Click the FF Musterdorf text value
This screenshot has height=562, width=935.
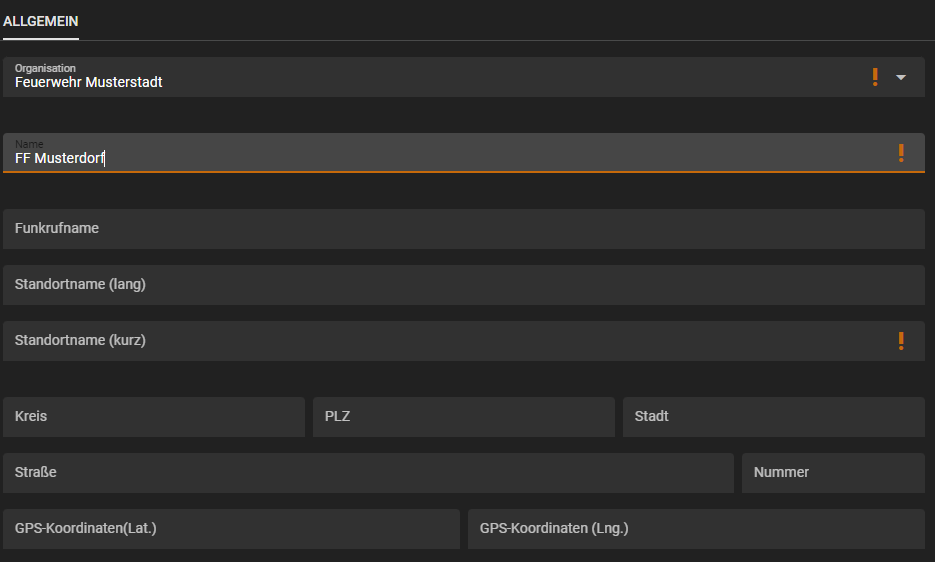click(60, 158)
